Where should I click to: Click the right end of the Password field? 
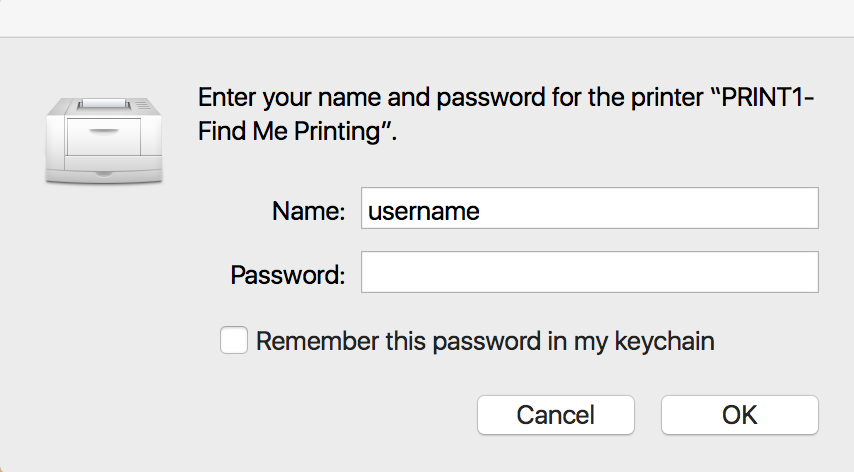click(805, 273)
